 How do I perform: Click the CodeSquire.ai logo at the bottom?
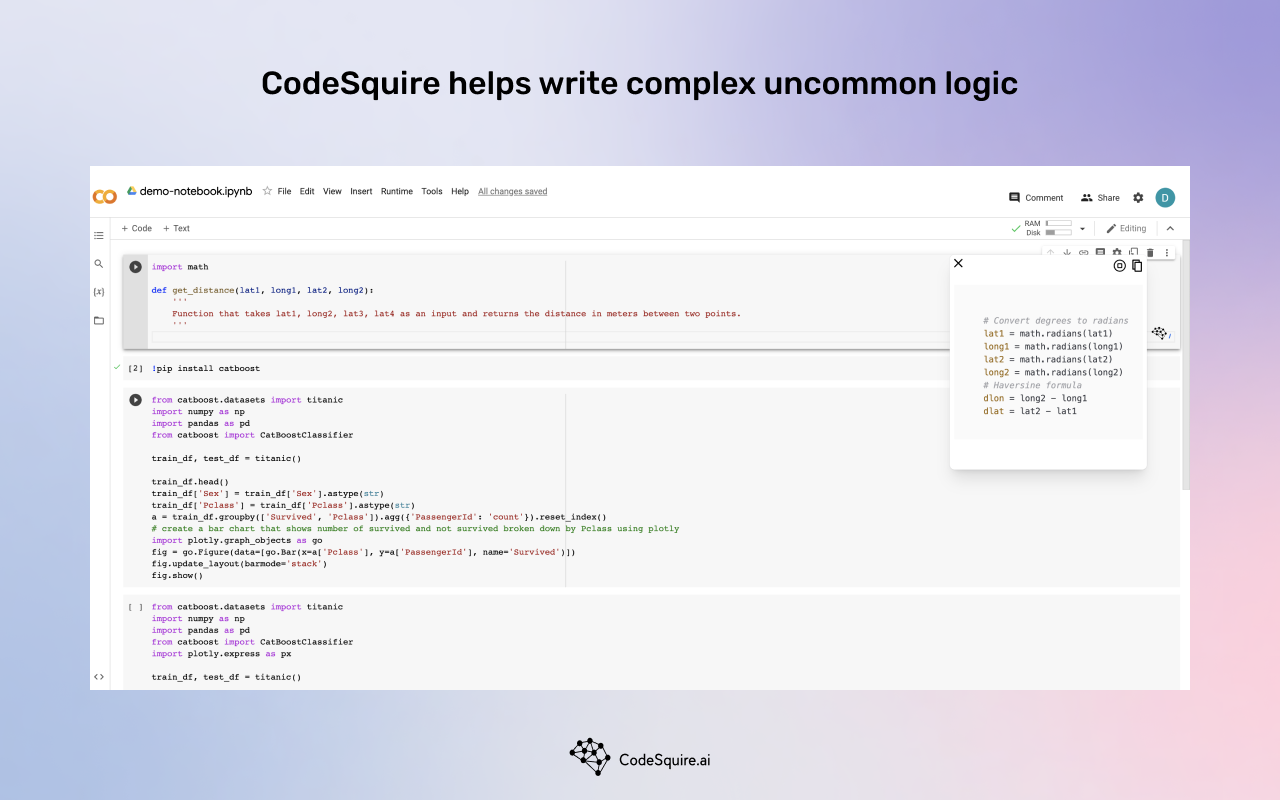[640, 759]
